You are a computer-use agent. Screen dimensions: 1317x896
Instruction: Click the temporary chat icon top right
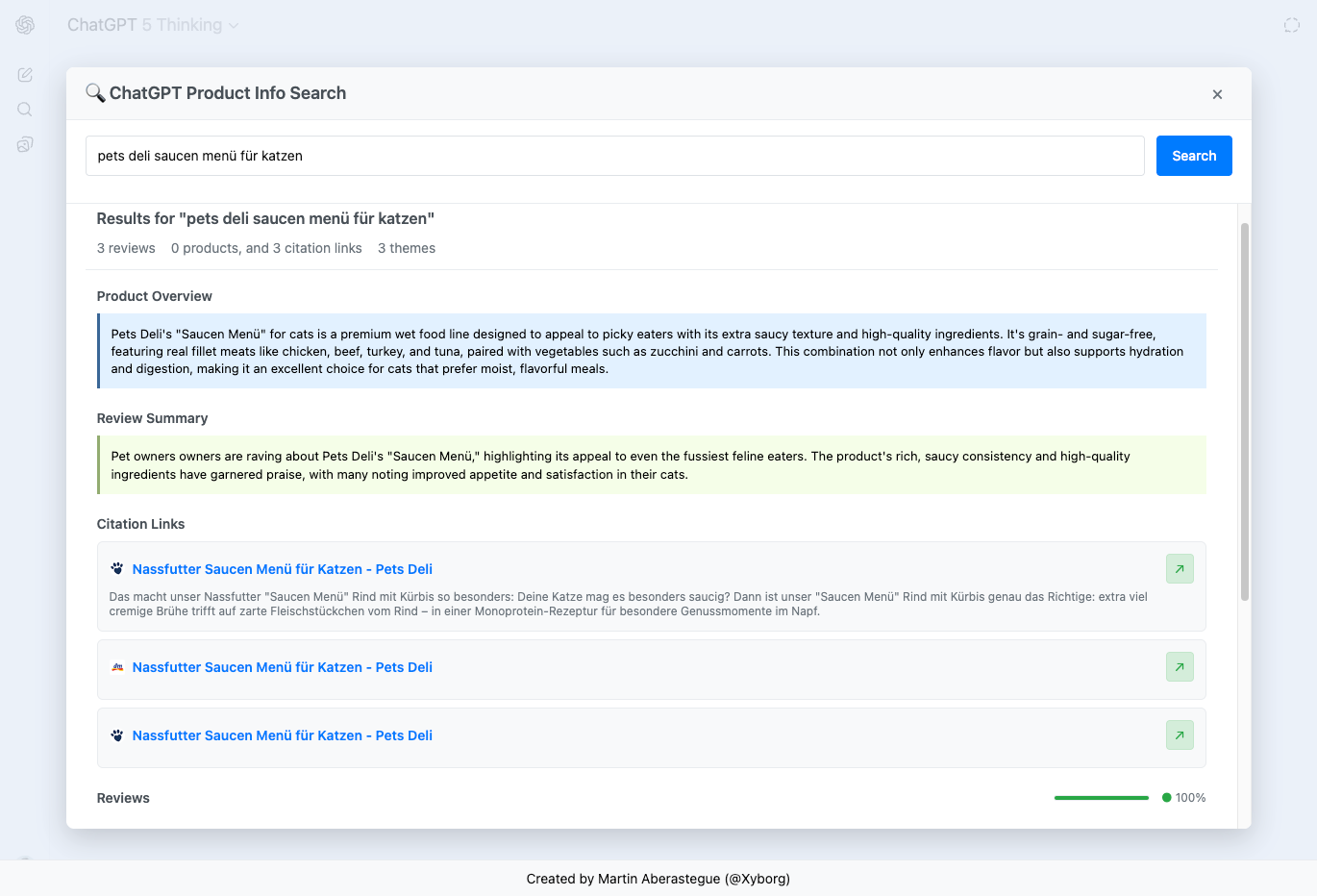click(1292, 25)
